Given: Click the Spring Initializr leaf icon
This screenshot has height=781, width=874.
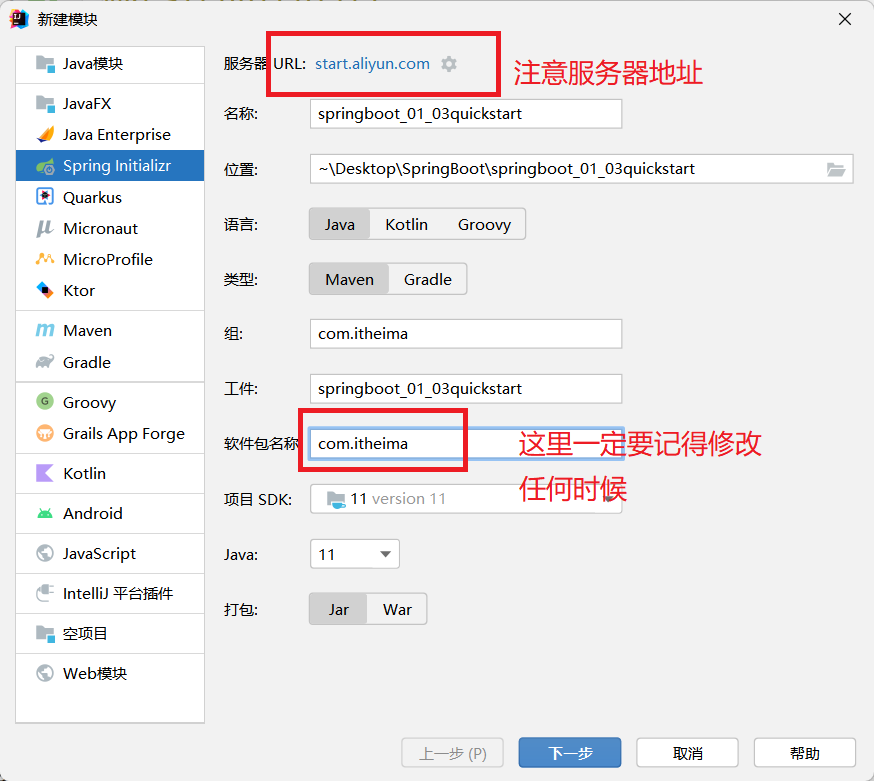Looking at the screenshot, I should [45, 166].
